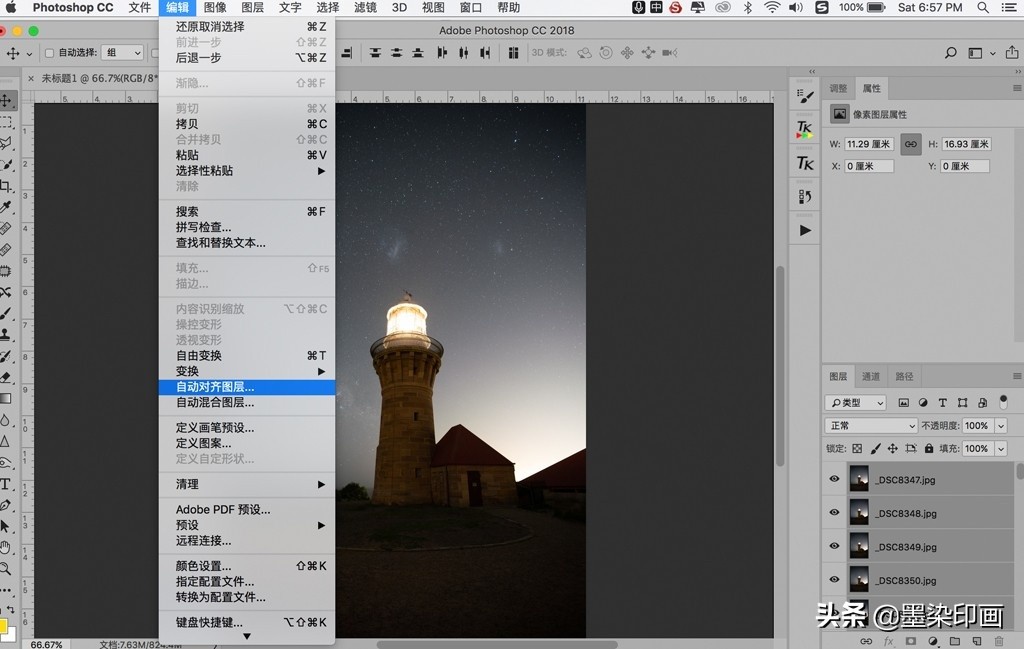Click the width (W) input field
This screenshot has height=649, width=1024.
coord(868,144)
